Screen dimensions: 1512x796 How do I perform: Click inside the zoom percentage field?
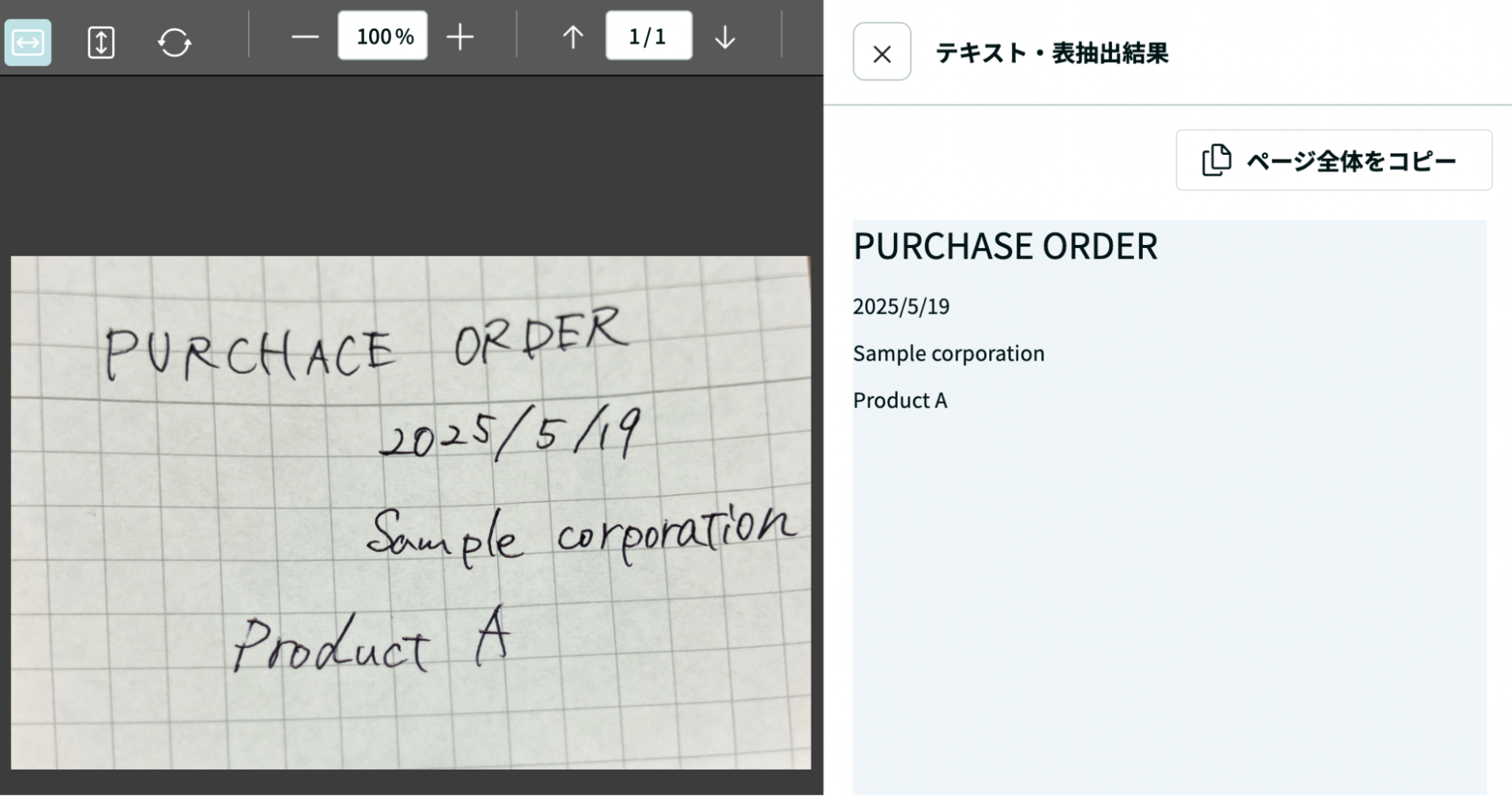(383, 35)
